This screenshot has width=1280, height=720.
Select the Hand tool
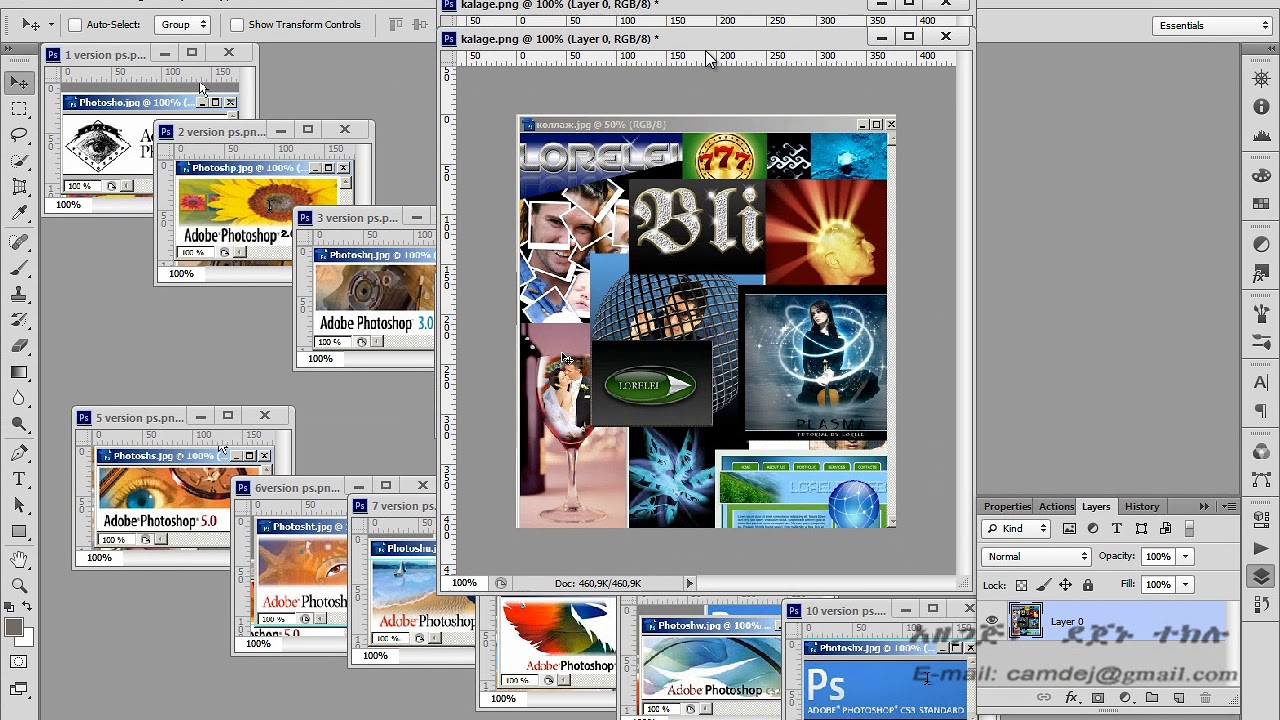click(x=19, y=560)
